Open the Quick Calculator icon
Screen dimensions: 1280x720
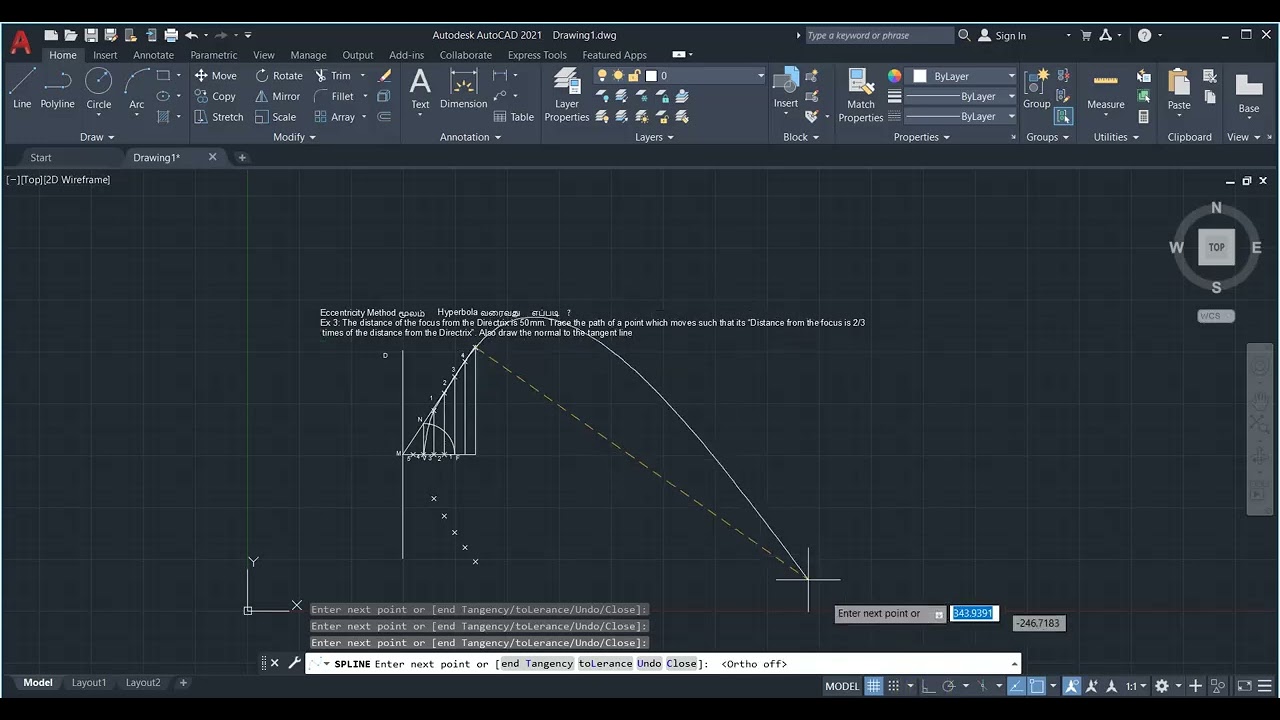tap(1143, 117)
